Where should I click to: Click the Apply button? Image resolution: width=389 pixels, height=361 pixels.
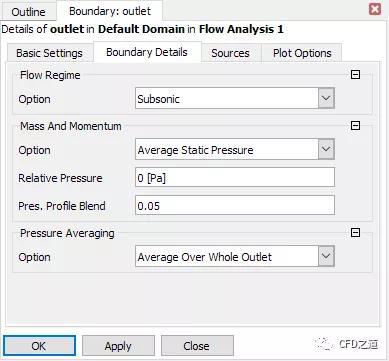(x=118, y=346)
